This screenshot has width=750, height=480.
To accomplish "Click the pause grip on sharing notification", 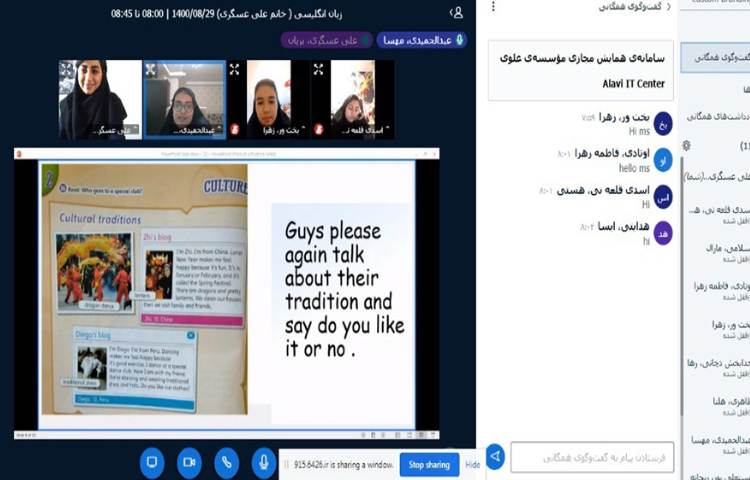I will pyautogui.click(x=287, y=465).
